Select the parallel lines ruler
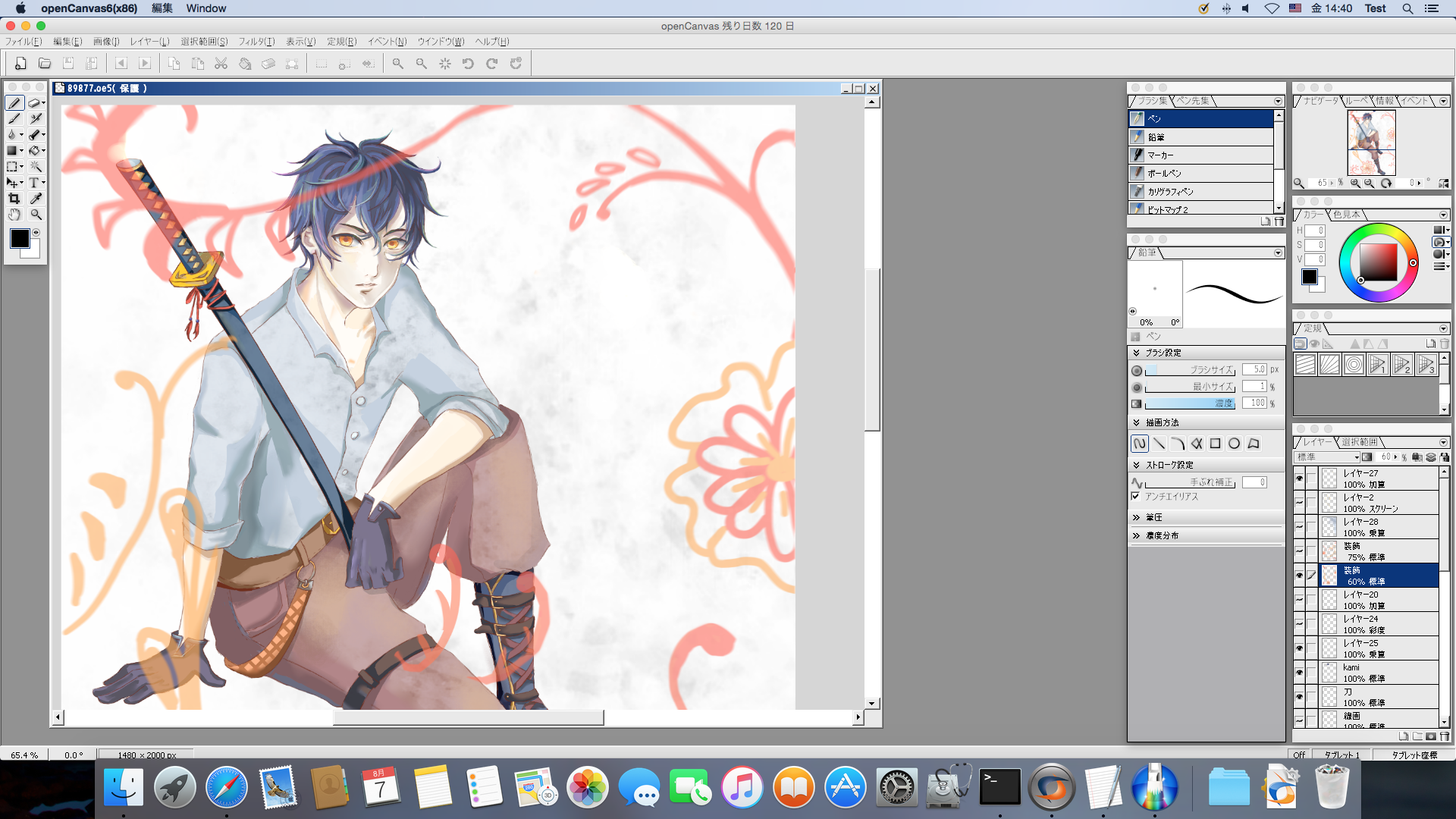The image size is (1456, 819). point(1305,365)
